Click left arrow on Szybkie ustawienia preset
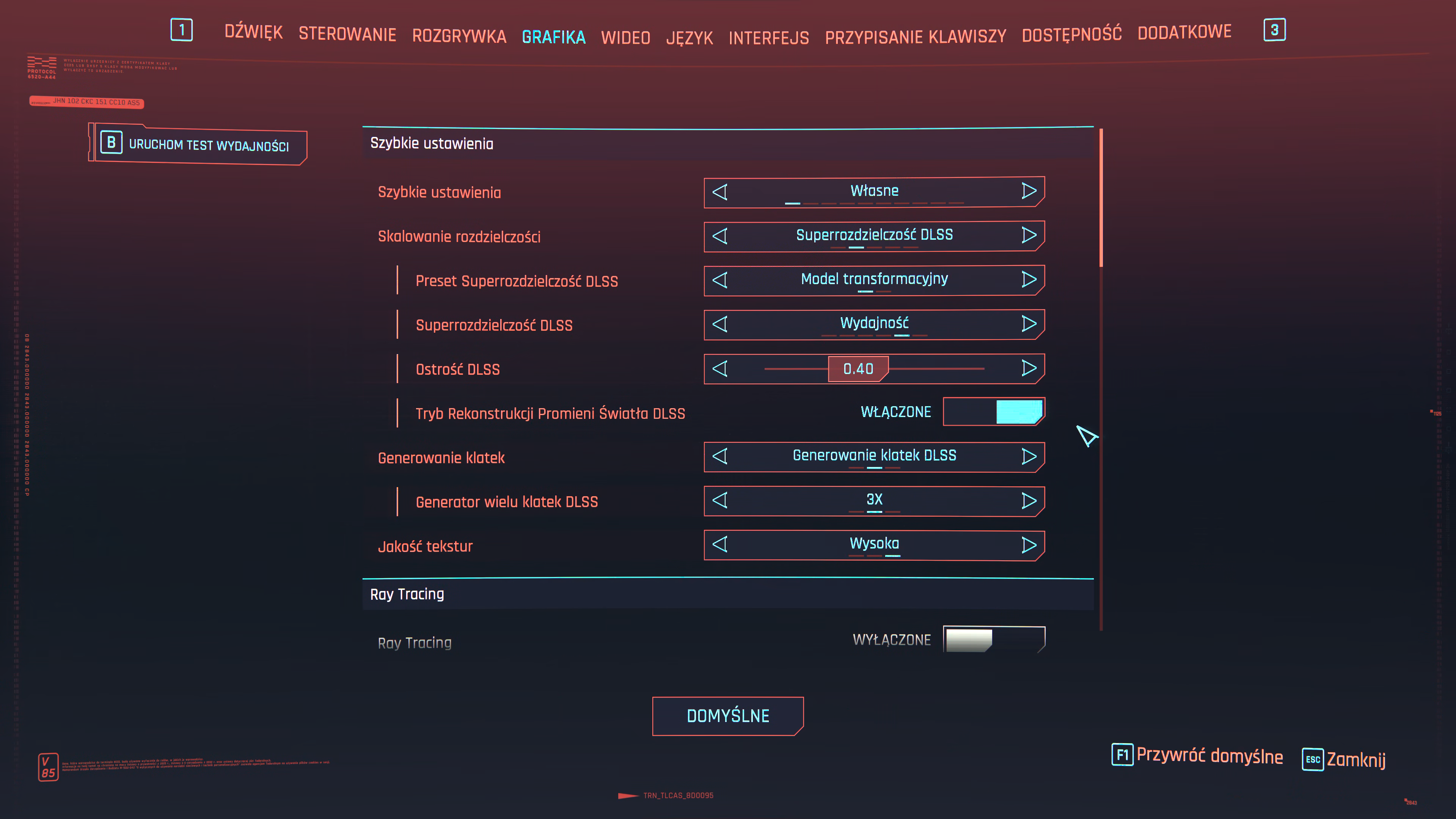The height and width of the screenshot is (819, 1456). [719, 192]
